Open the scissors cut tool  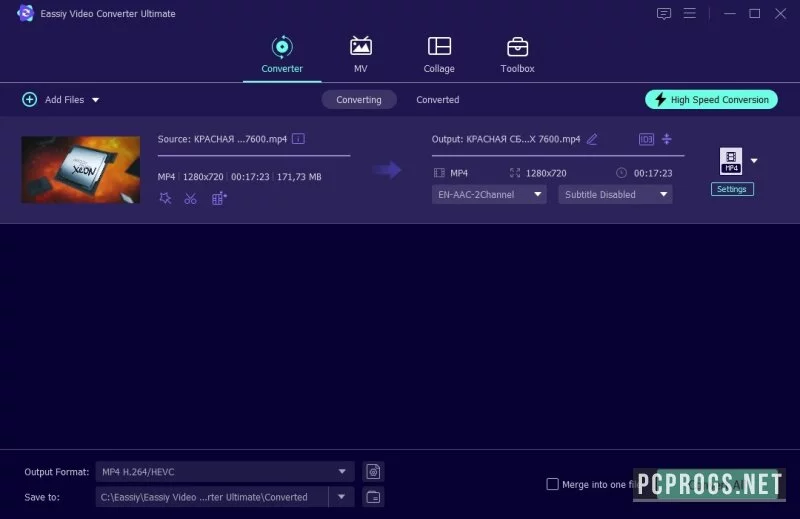coord(190,199)
